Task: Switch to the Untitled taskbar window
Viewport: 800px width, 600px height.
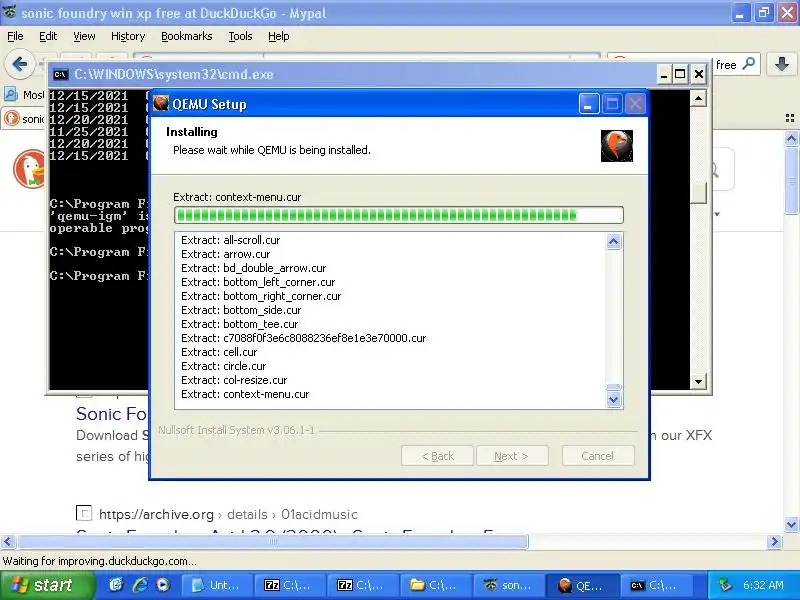Action: coord(217,585)
